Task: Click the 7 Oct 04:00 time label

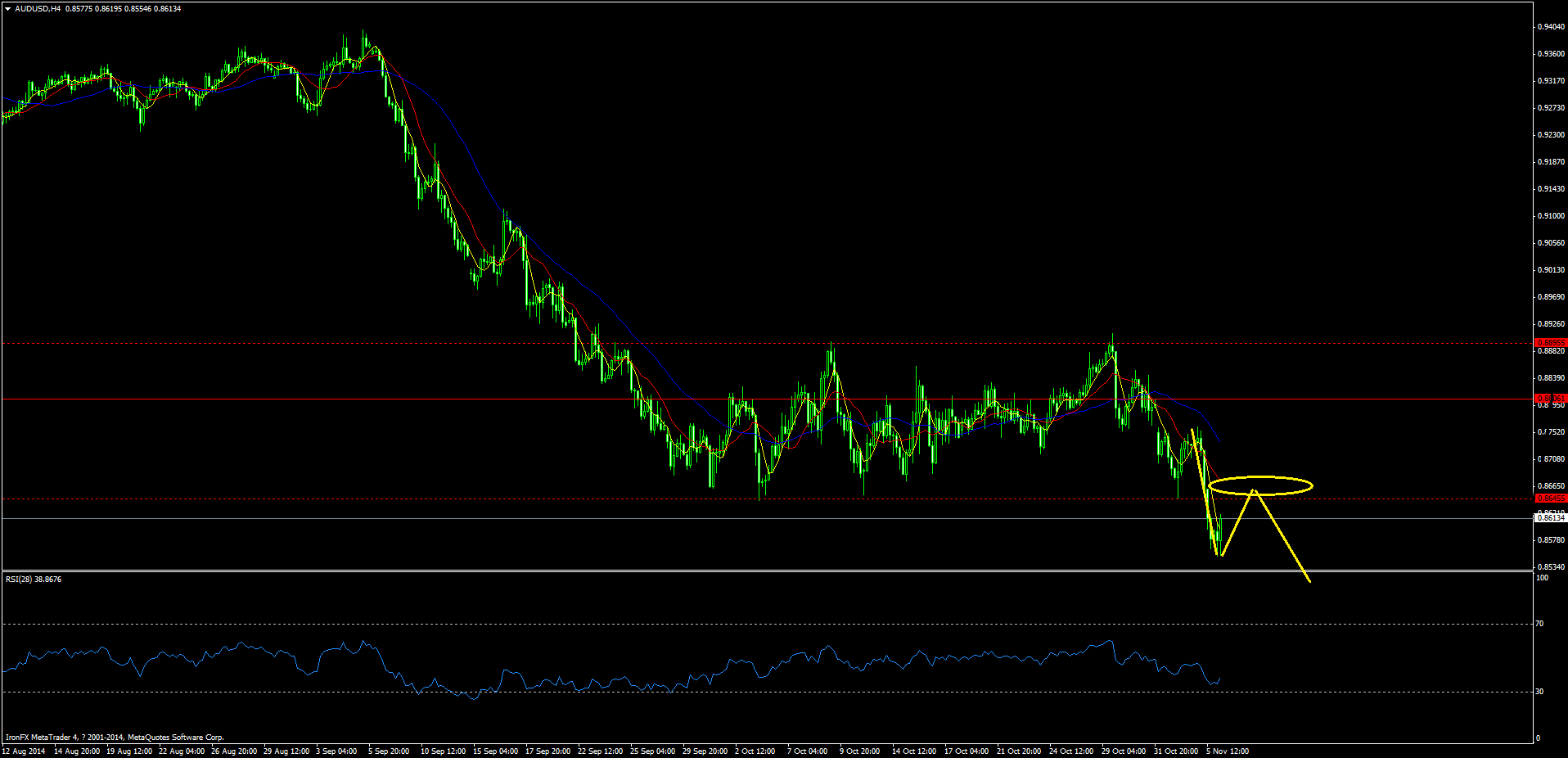Action: click(x=808, y=751)
